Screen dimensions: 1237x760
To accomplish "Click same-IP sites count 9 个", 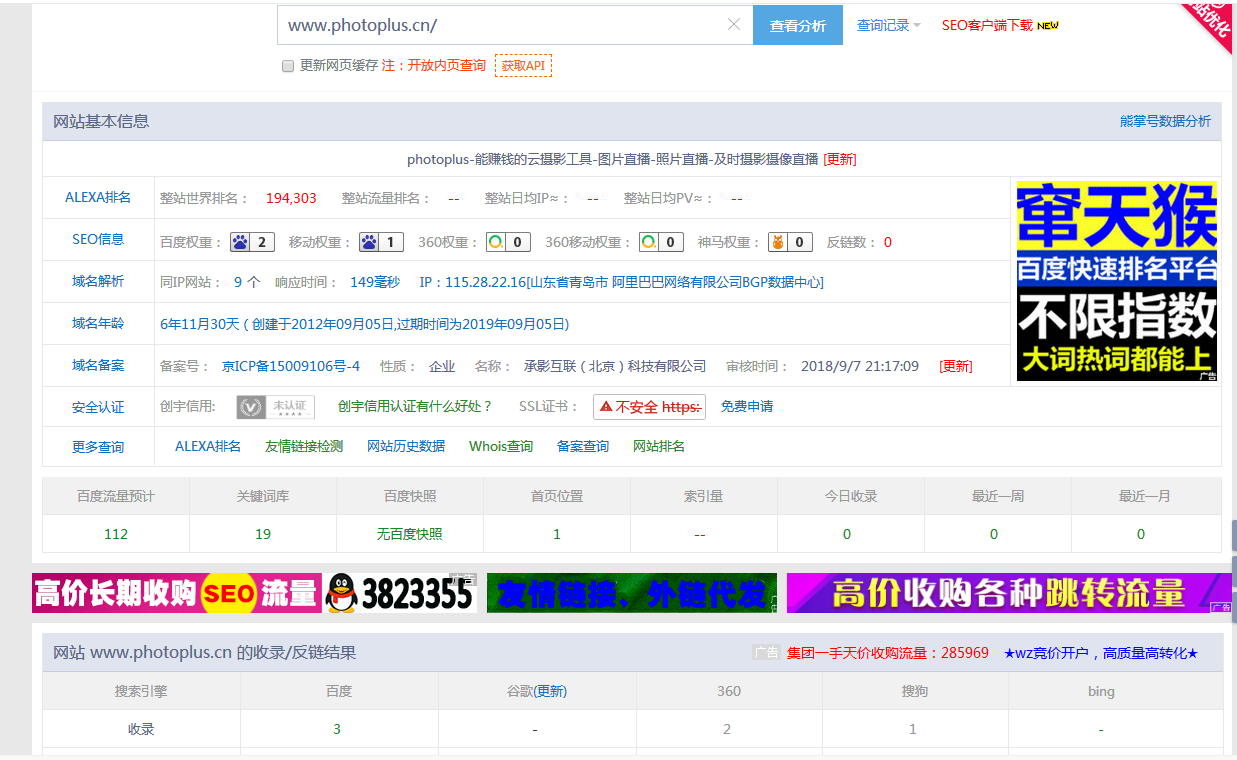I will [247, 282].
